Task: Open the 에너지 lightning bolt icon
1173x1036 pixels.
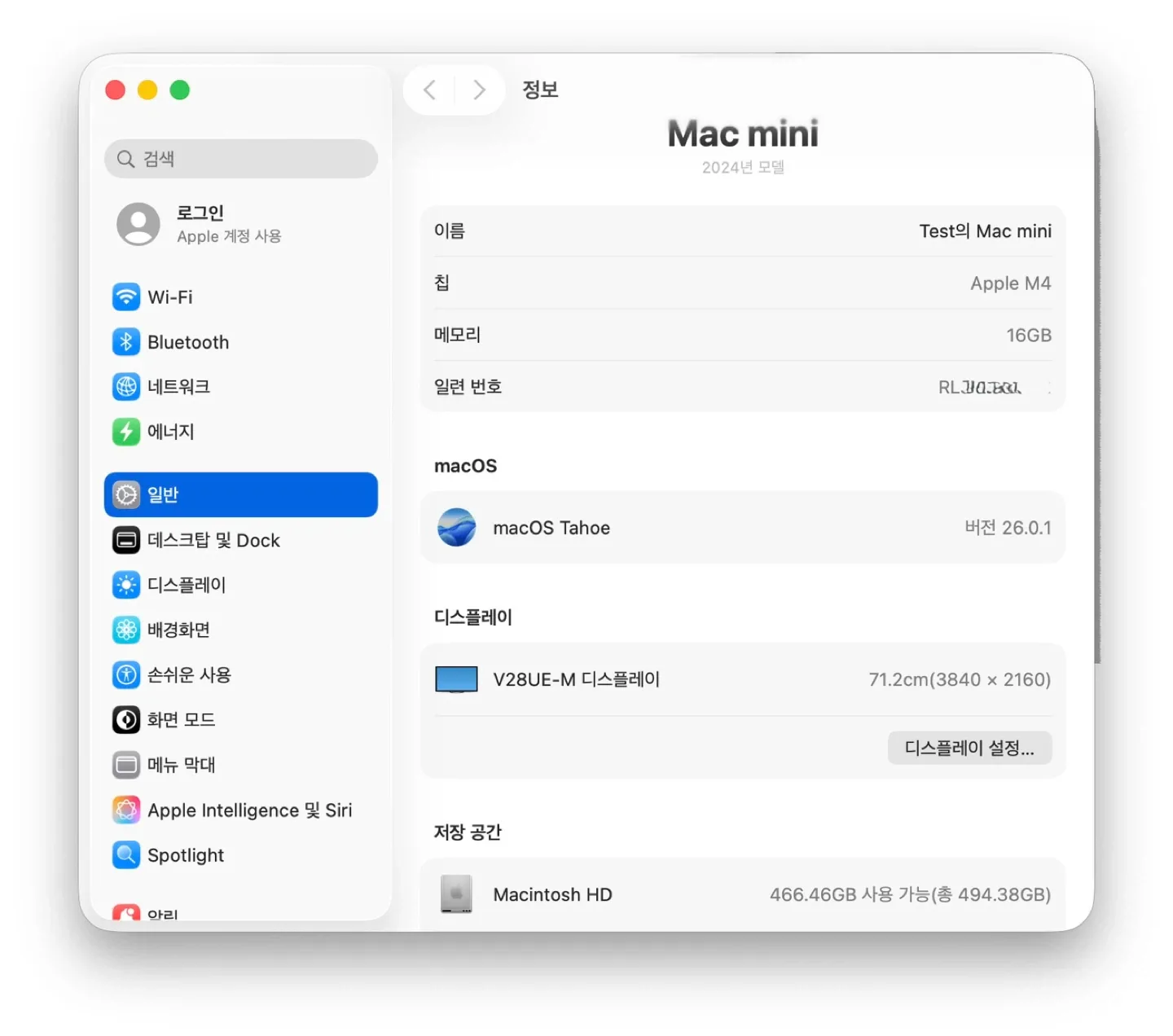Action: point(126,432)
